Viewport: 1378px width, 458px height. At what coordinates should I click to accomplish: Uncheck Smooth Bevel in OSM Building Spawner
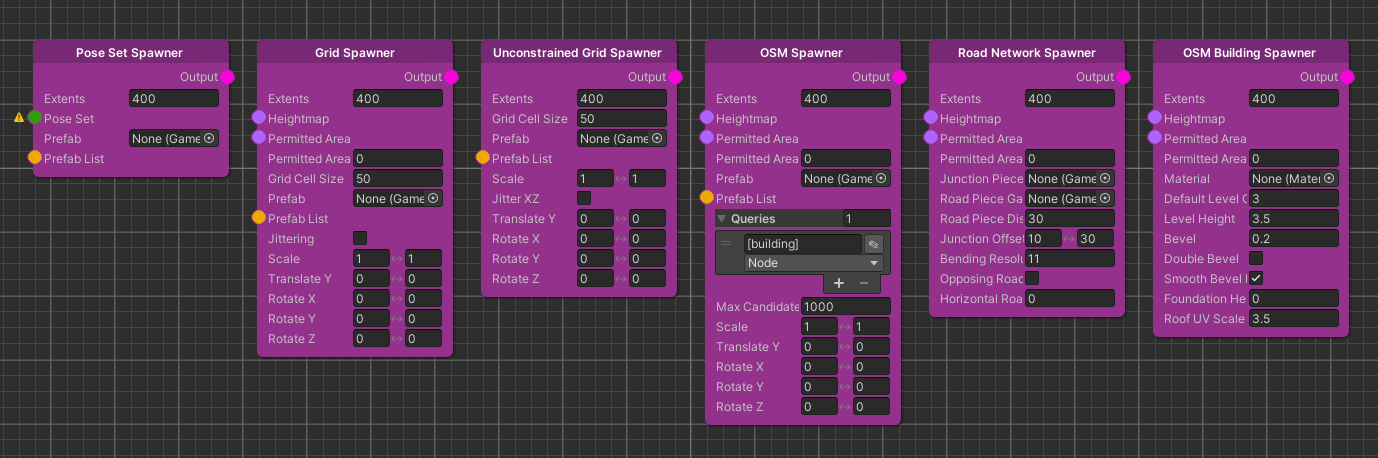click(x=1256, y=278)
